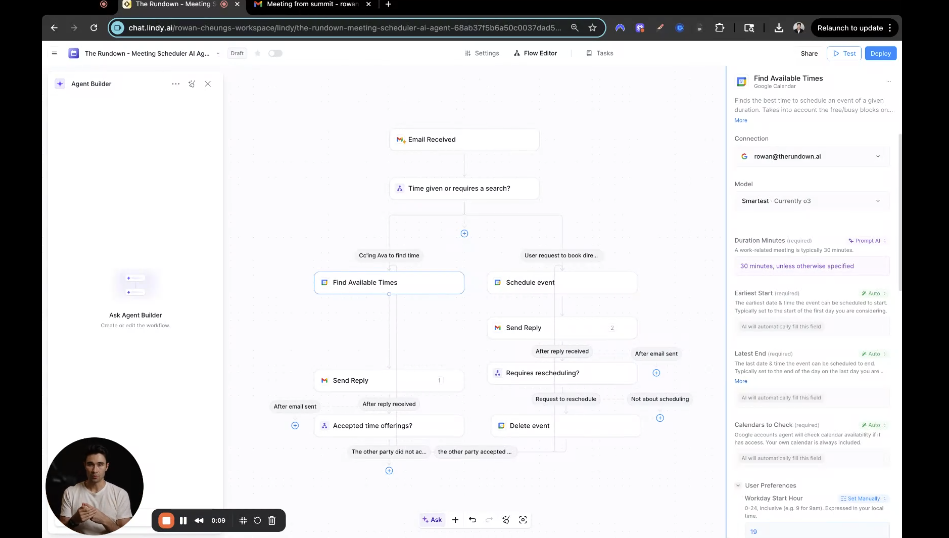Stop the screen recording
The width and height of the screenshot is (949, 538).
[x=166, y=520]
